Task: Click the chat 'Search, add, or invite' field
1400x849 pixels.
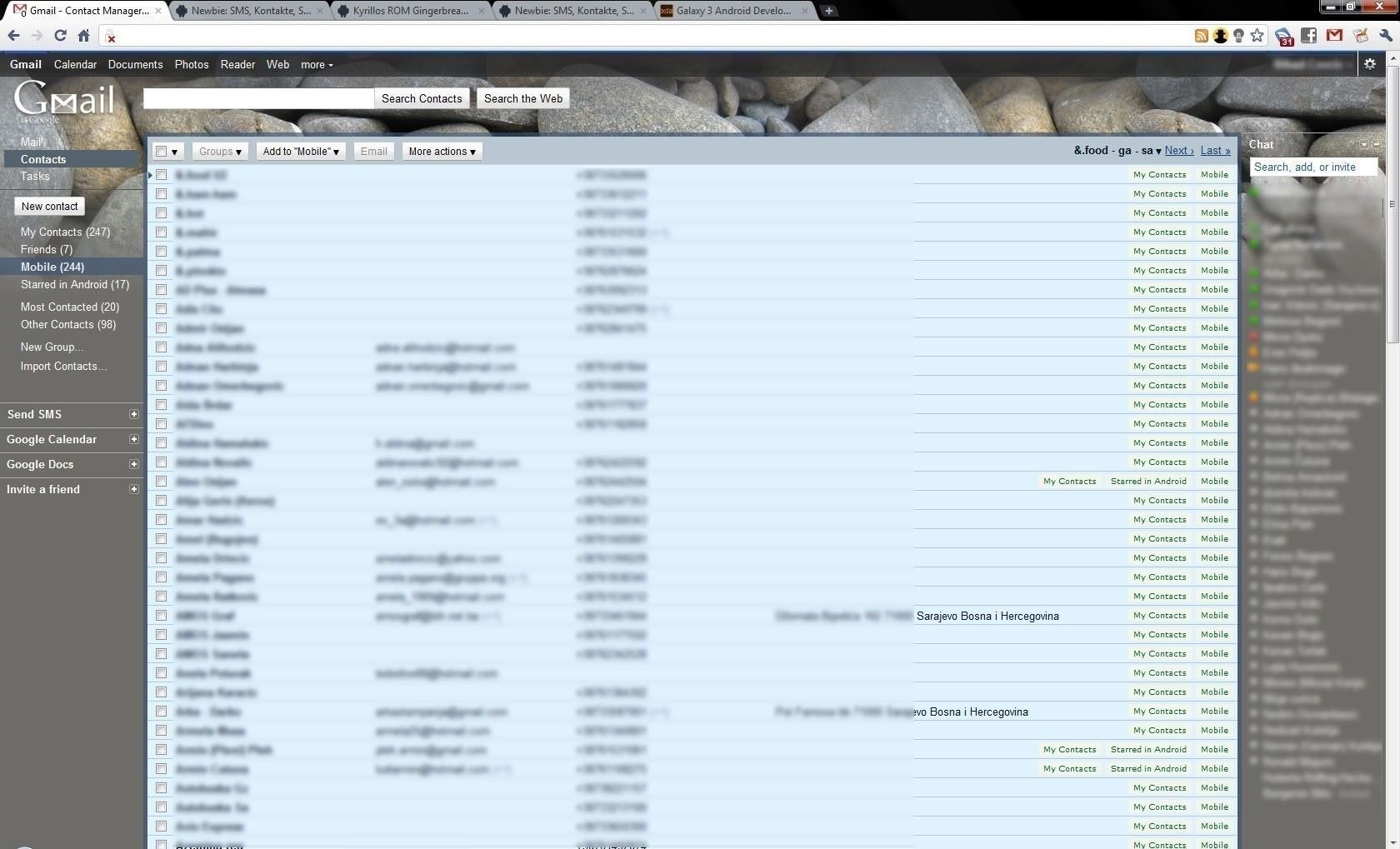Action: [1313, 167]
